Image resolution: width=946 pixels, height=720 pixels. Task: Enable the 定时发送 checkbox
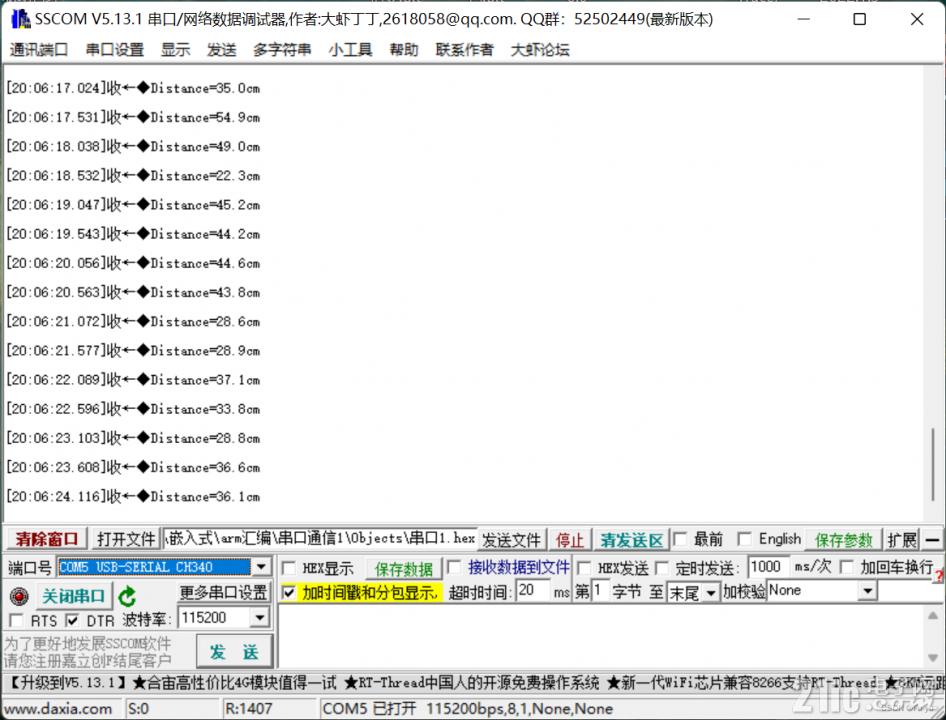[x=662, y=568]
